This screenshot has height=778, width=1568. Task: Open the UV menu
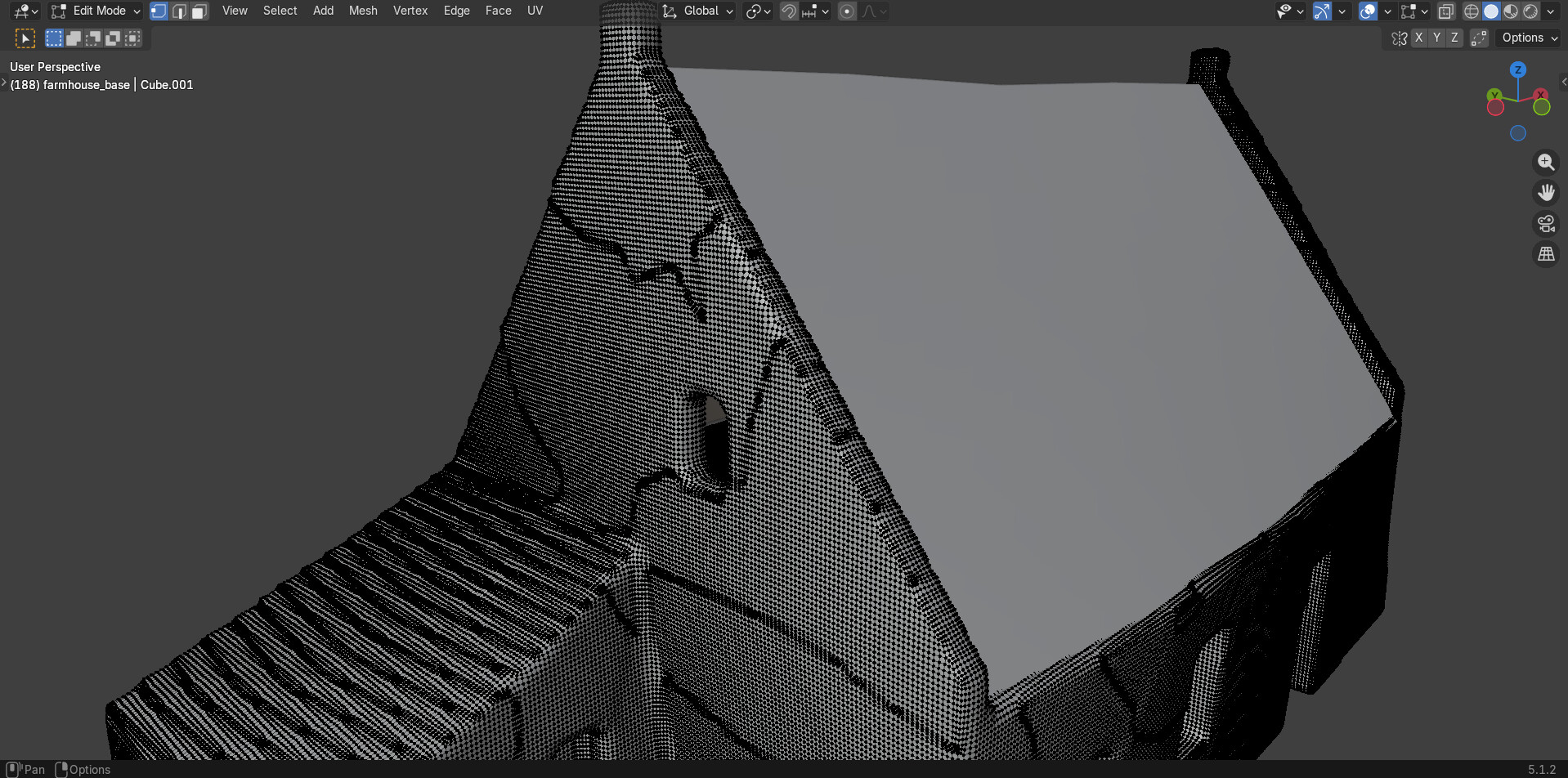pyautogui.click(x=535, y=11)
